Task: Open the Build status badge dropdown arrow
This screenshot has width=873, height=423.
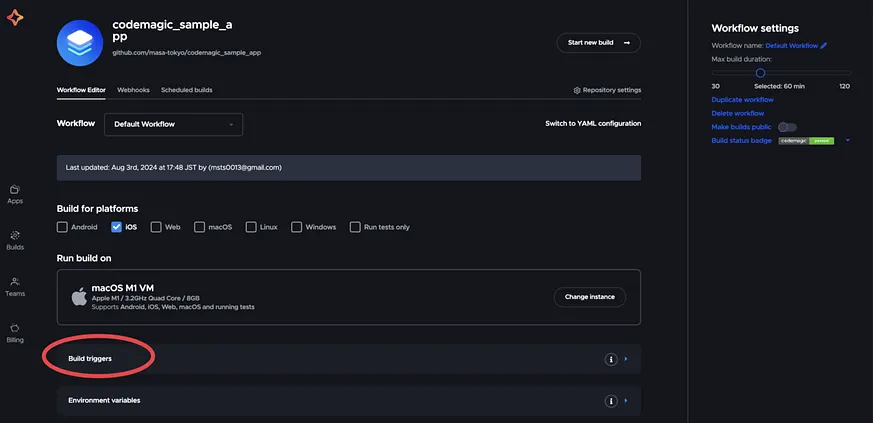Action: [x=847, y=141]
